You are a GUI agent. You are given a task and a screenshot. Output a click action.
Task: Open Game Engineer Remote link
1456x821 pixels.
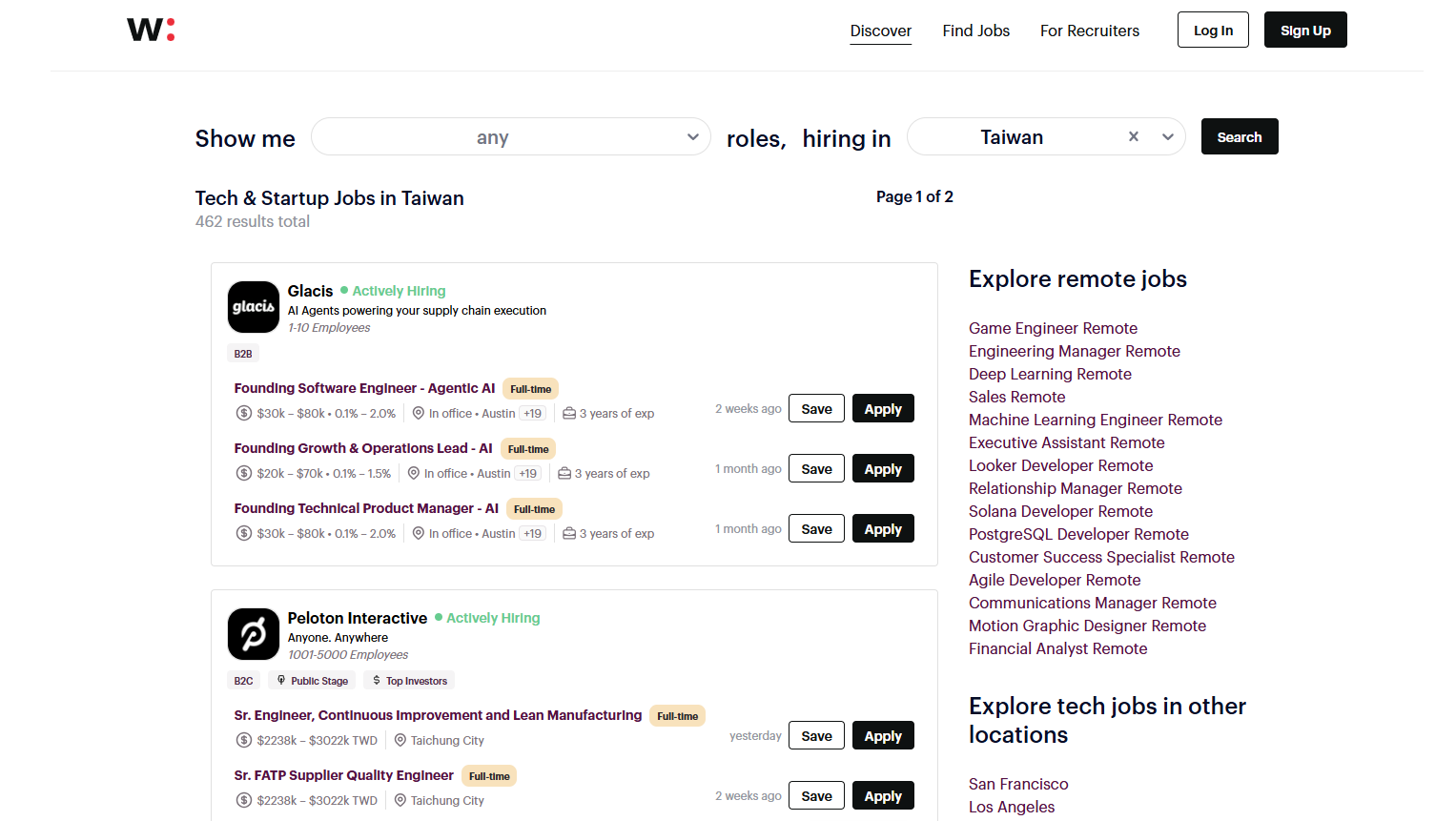tap(1053, 328)
